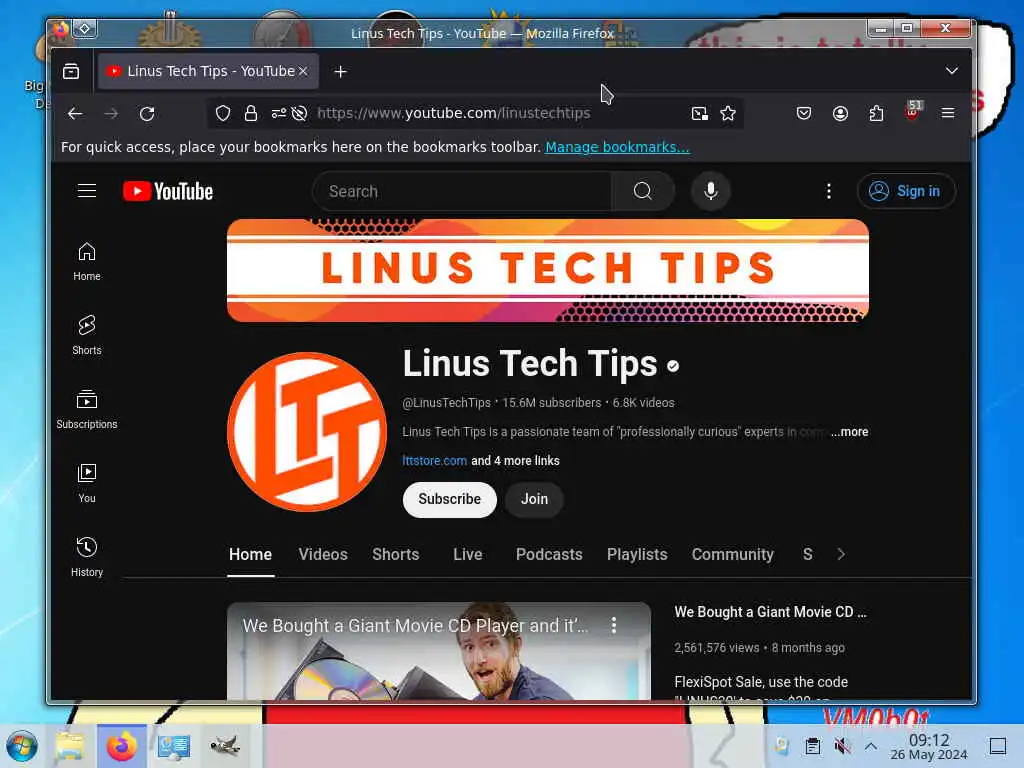Open Firefox View tab list icon
The image size is (1024, 768).
tap(71, 71)
